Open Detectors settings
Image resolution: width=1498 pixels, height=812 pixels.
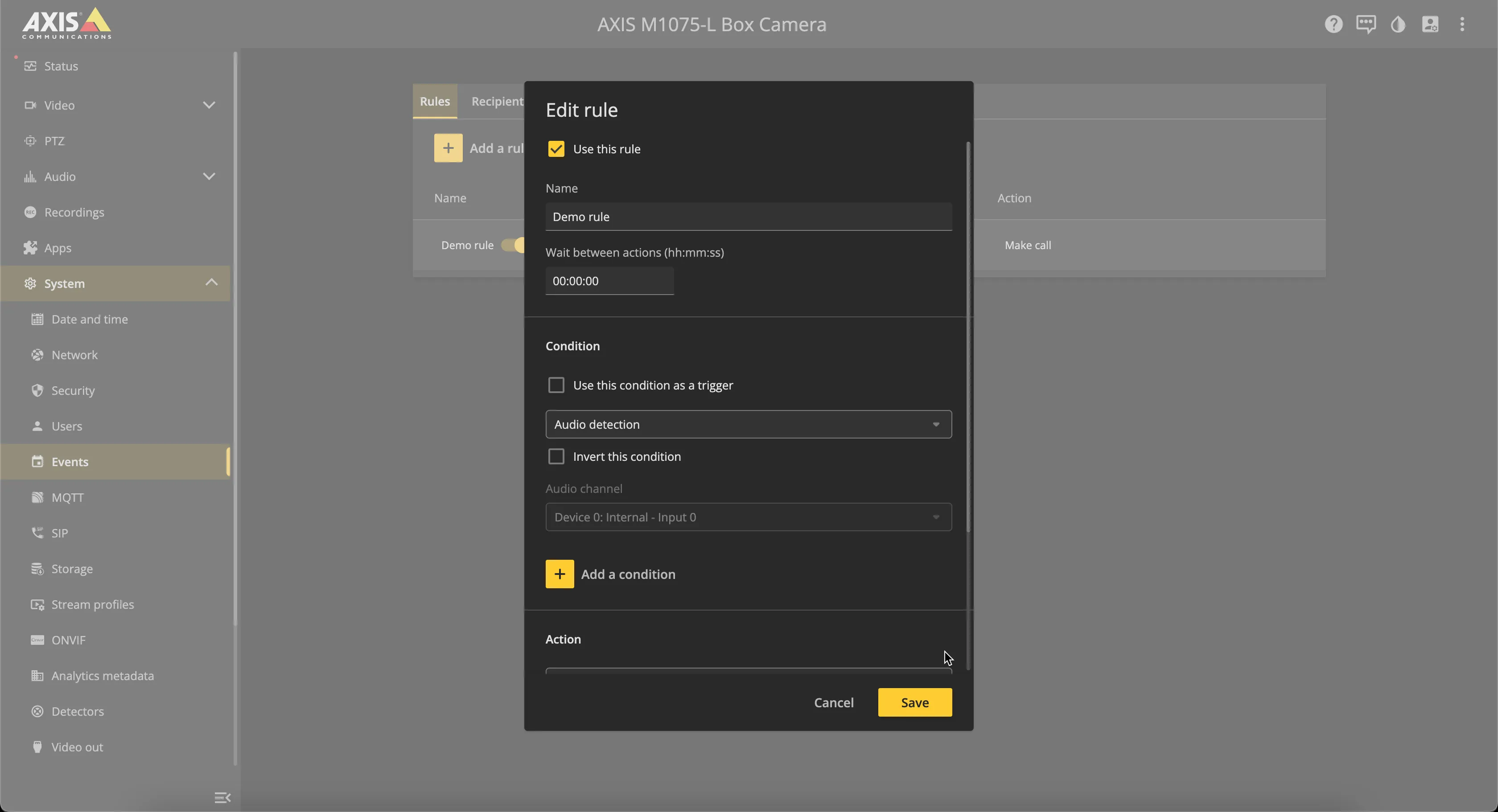115,711
